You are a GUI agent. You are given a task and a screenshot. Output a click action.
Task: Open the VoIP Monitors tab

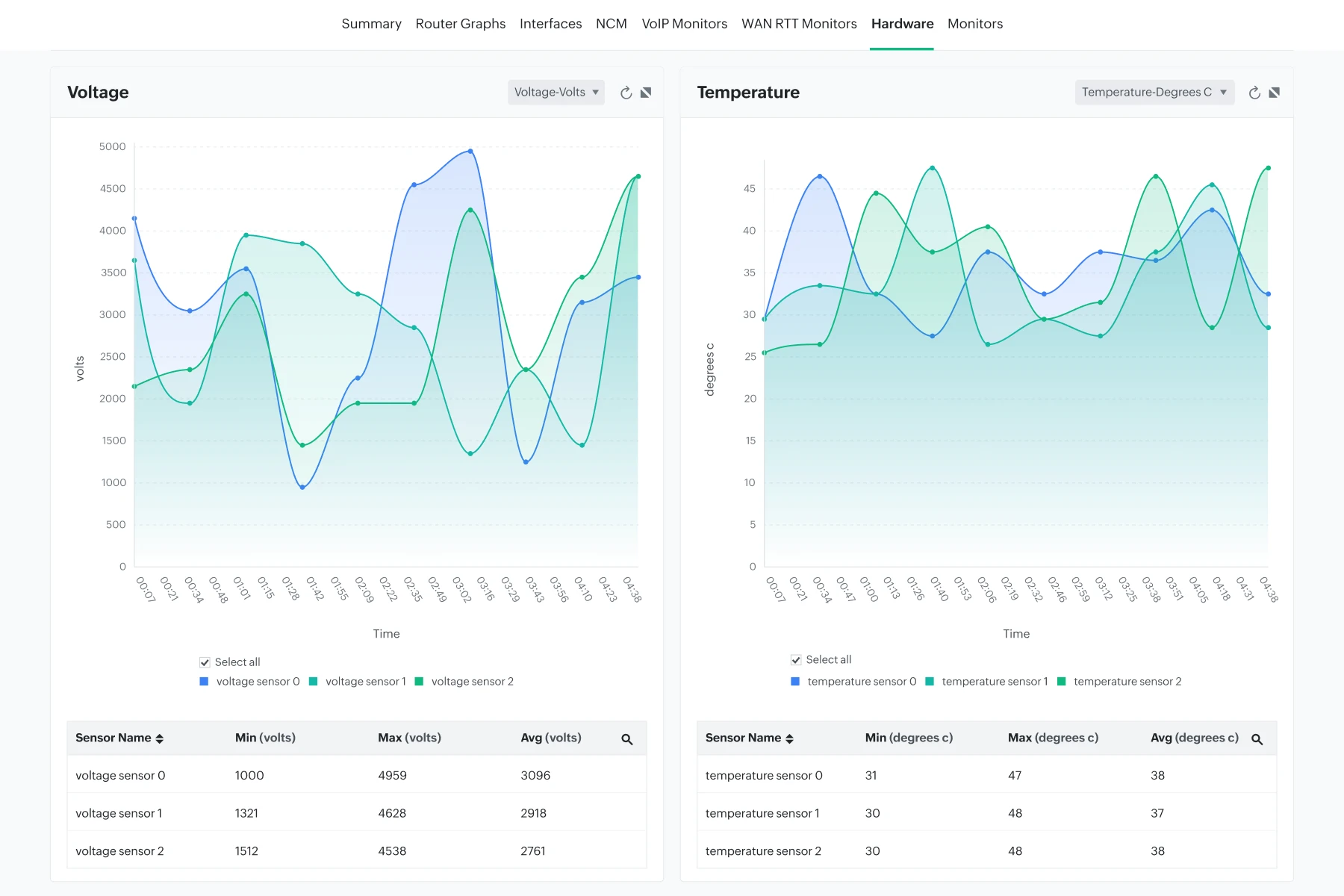pyautogui.click(x=685, y=24)
